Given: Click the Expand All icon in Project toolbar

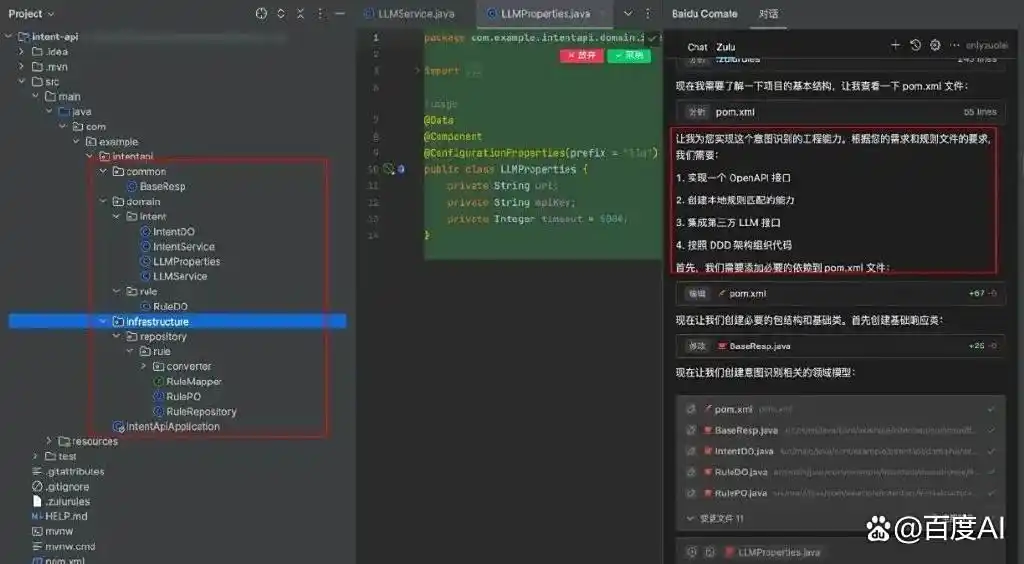Looking at the screenshot, I should click(x=281, y=13).
